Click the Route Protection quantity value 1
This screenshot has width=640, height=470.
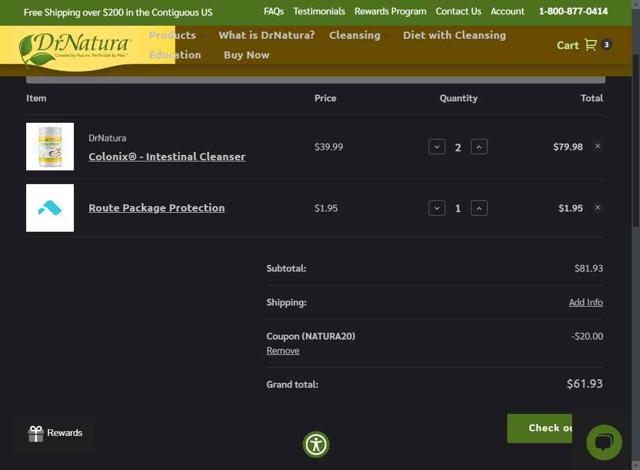(458, 208)
